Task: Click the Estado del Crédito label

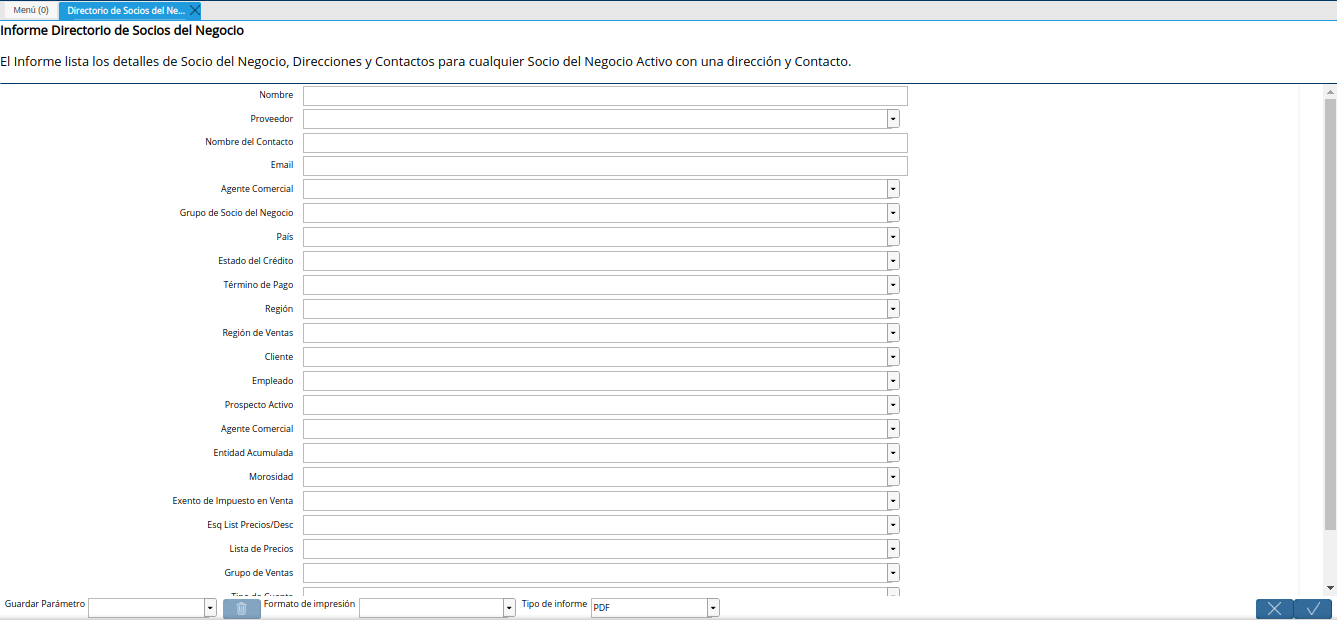Action: click(x=256, y=261)
